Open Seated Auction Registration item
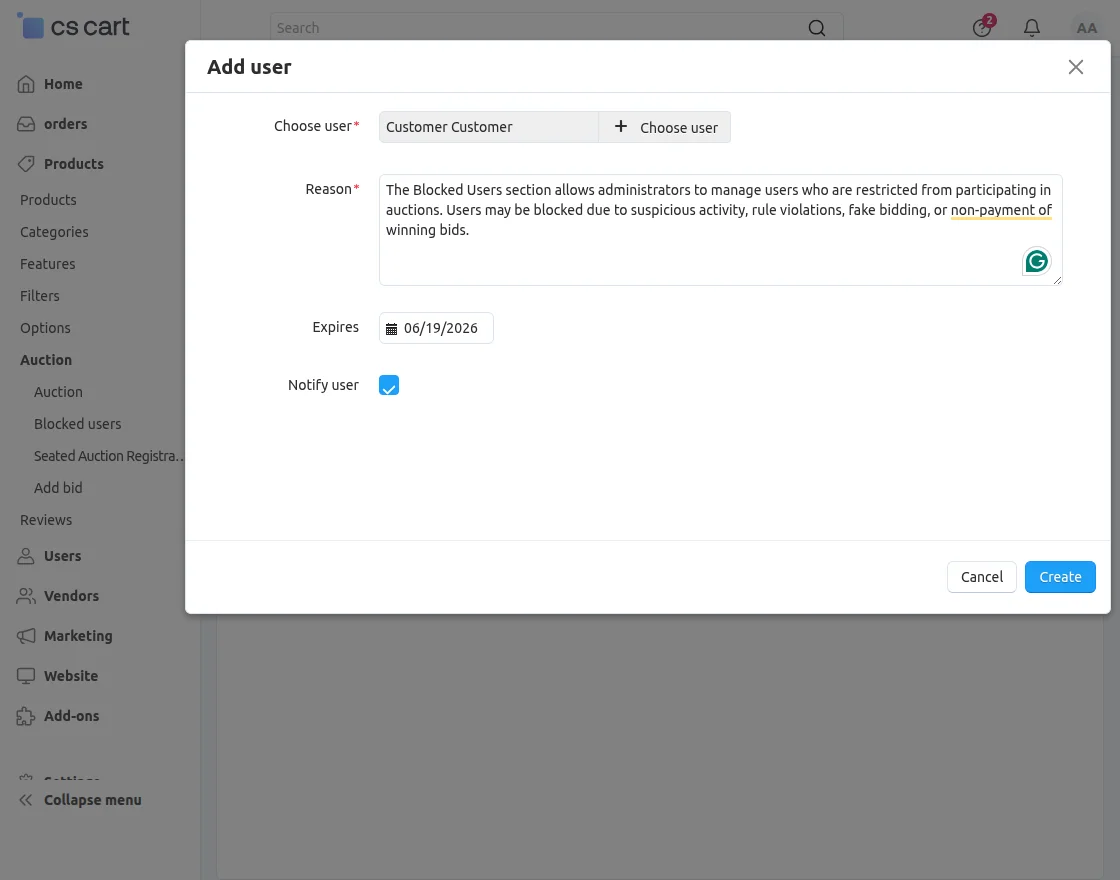The image size is (1120, 880). click(109, 456)
